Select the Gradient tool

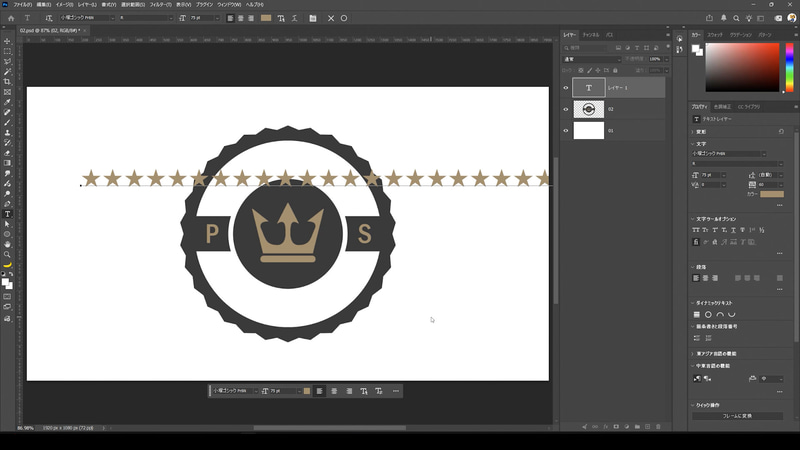(x=7, y=163)
